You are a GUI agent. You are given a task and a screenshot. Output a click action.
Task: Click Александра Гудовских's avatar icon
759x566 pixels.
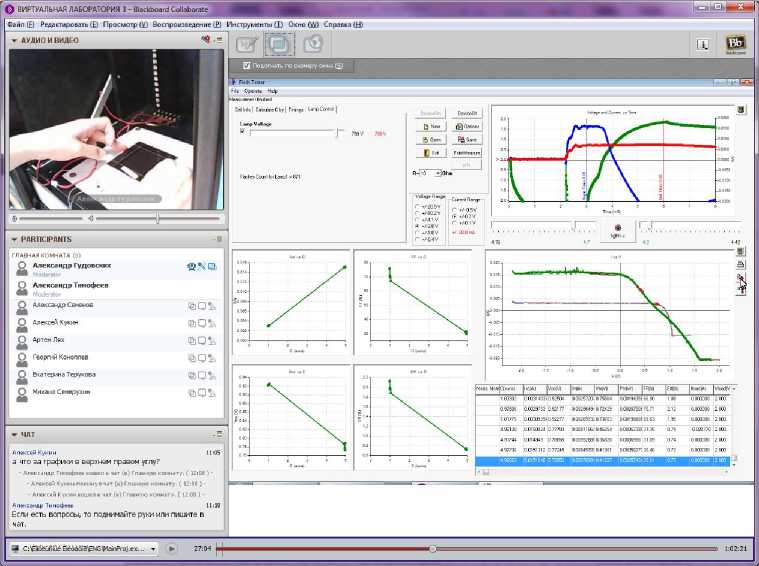tap(22, 268)
